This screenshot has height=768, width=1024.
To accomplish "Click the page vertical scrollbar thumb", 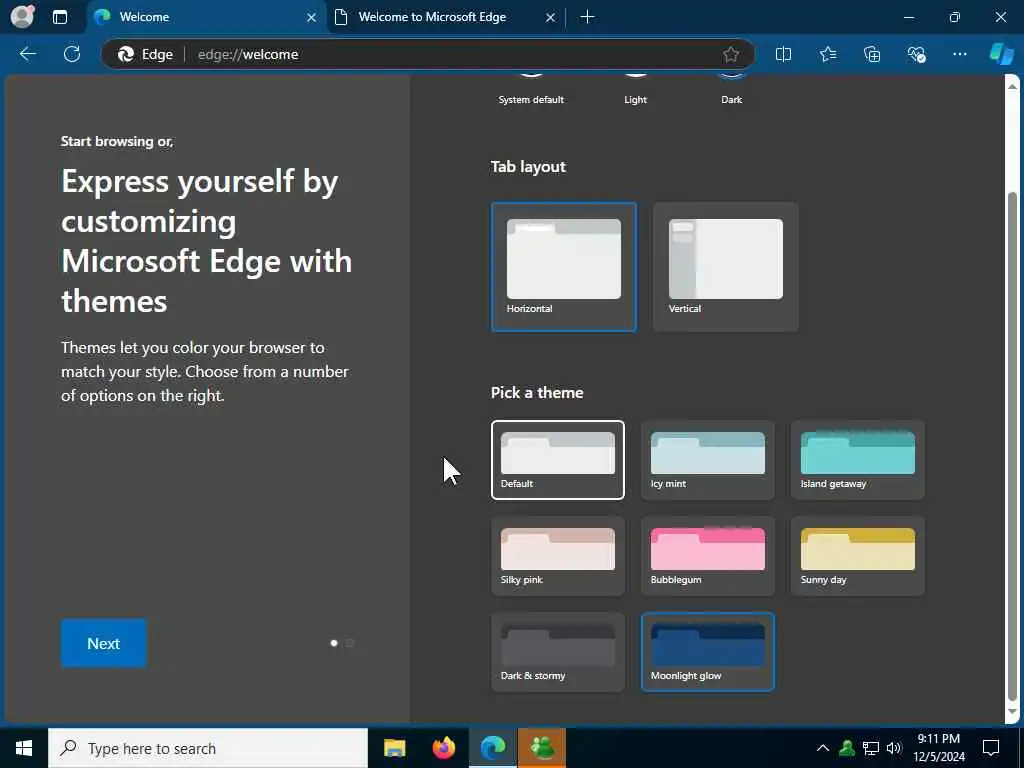I will (x=1012, y=445).
